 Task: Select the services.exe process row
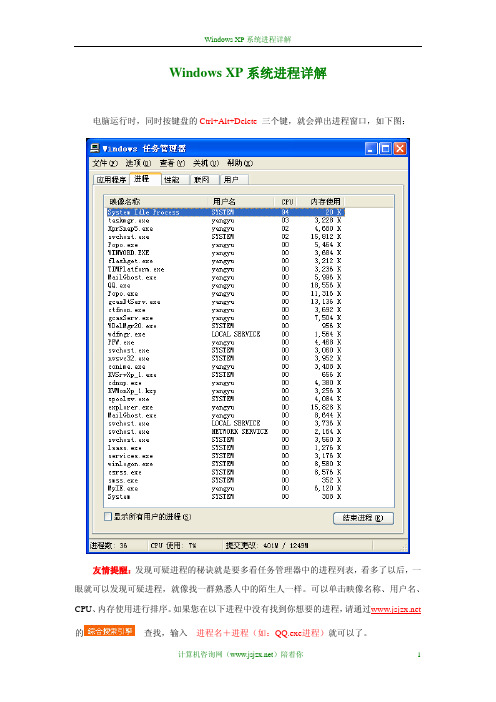[x=225, y=456]
